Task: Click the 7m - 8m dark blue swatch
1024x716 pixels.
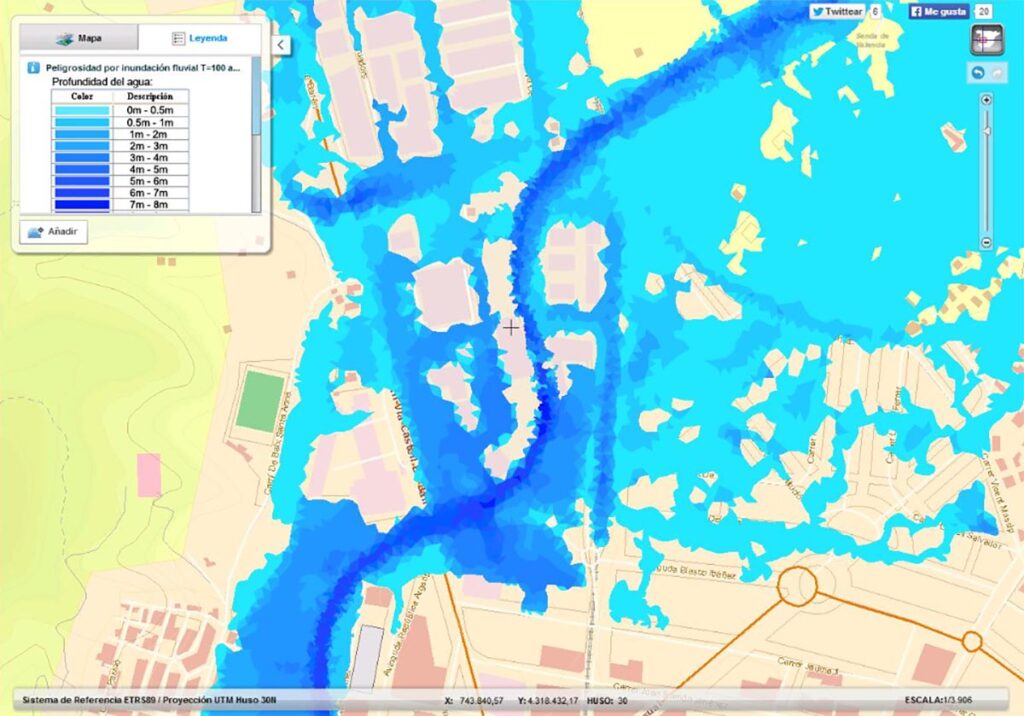Action: pyautogui.click(x=82, y=204)
